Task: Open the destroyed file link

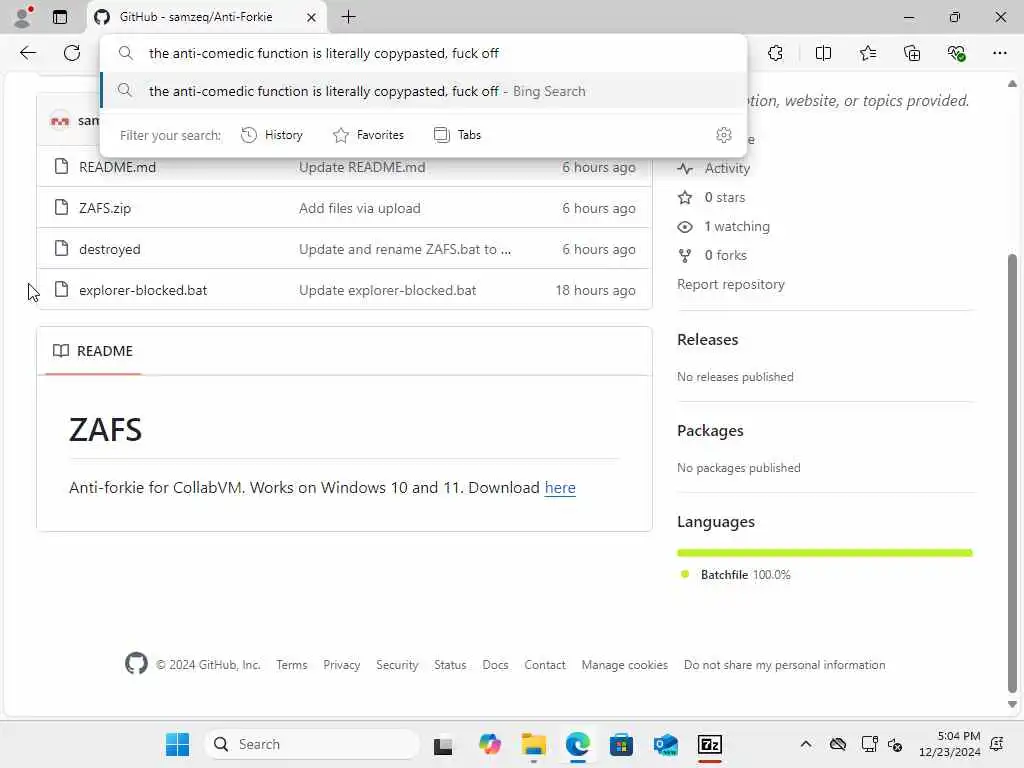Action: [110, 249]
